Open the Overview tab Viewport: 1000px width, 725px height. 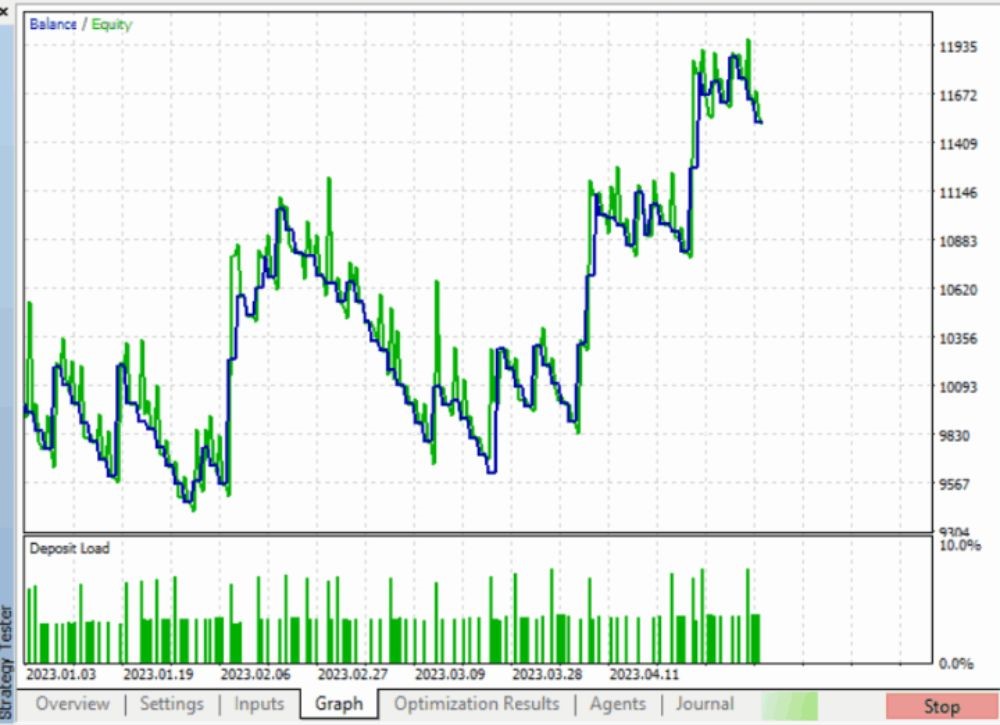pos(73,704)
